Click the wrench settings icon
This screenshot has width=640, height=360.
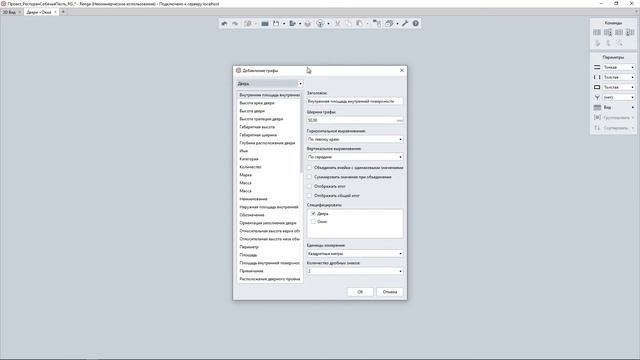[x=405, y=24]
